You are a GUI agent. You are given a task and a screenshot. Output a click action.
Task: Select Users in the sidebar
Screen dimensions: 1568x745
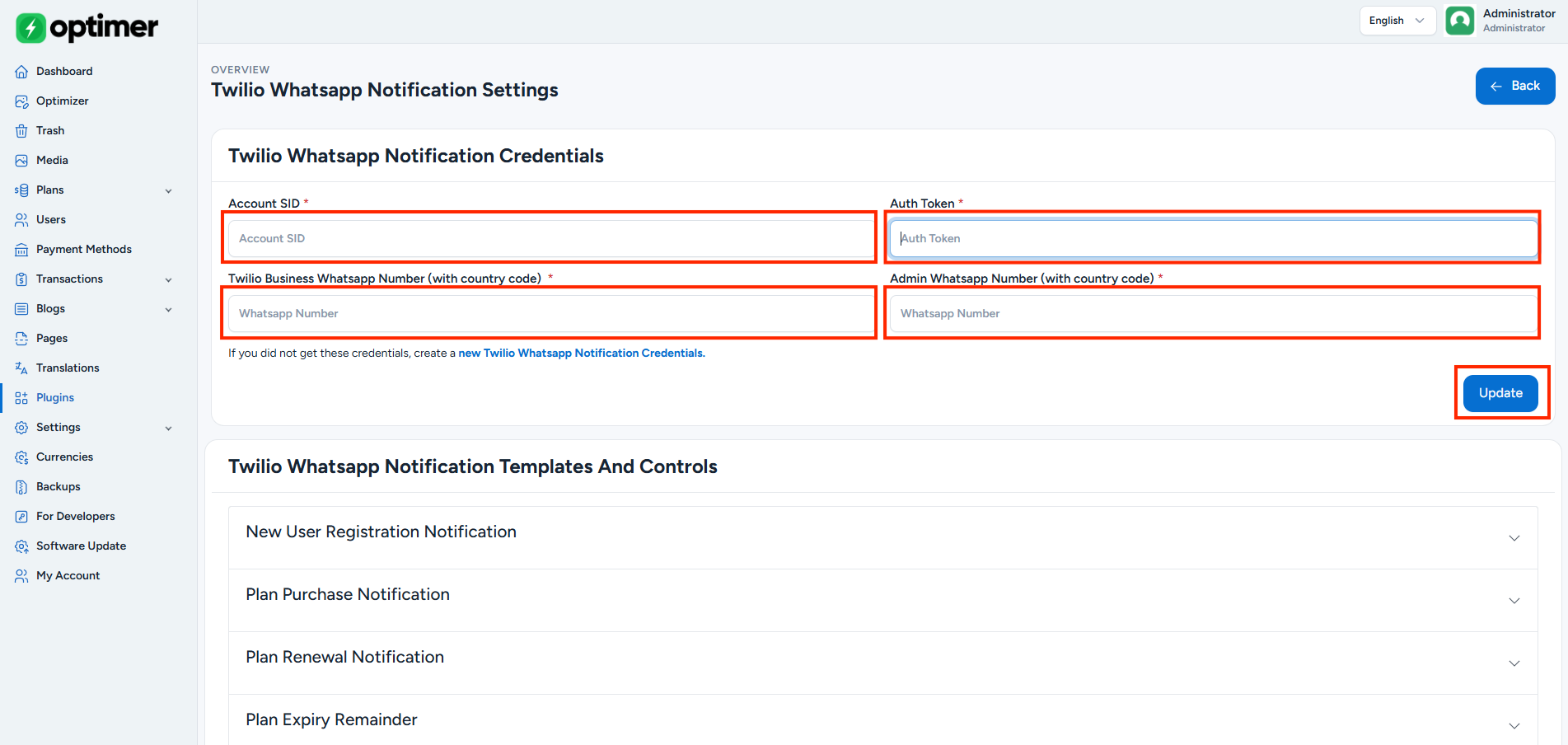coord(51,220)
